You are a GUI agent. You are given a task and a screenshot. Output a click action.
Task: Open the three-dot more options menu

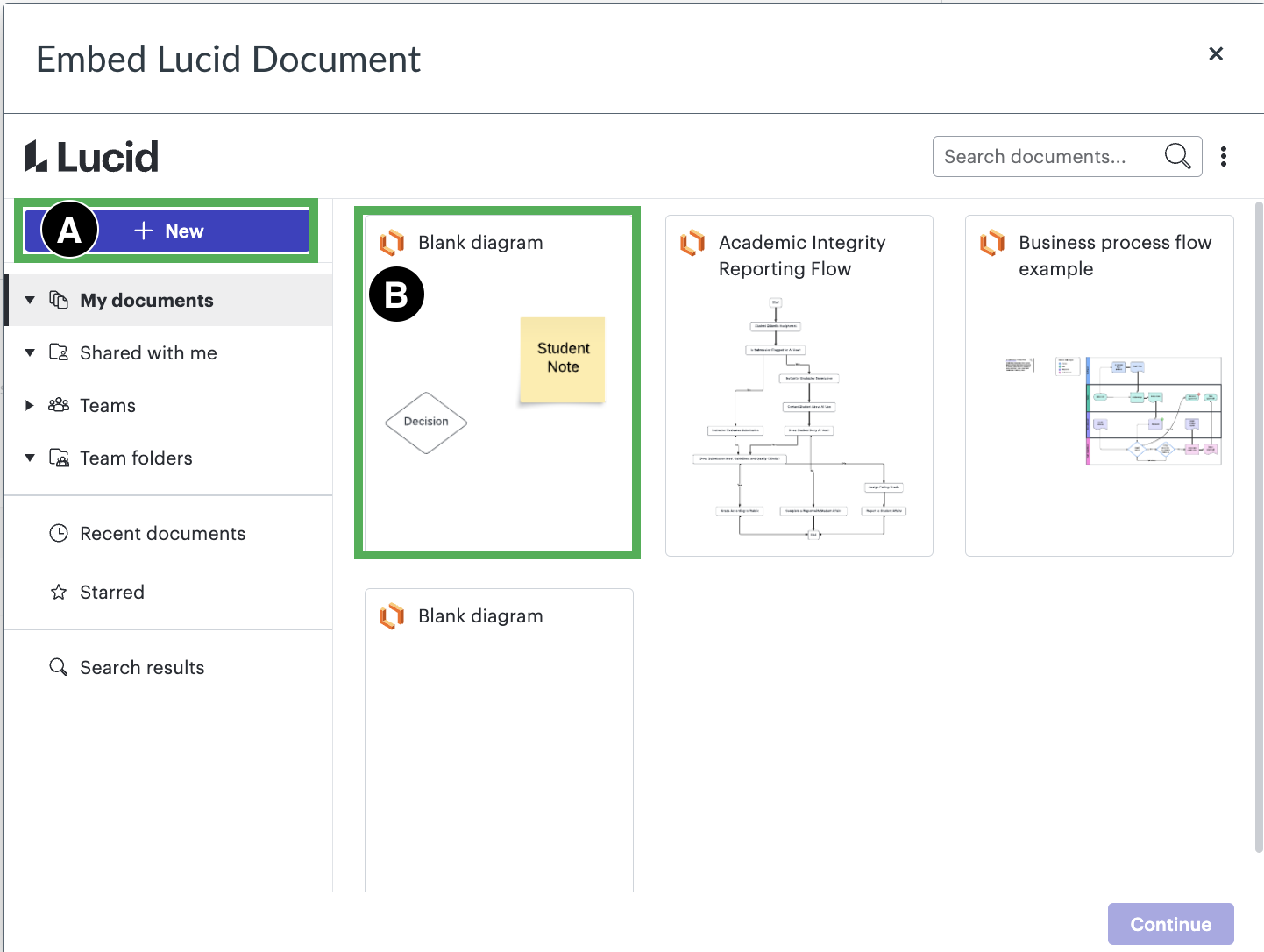(x=1224, y=156)
